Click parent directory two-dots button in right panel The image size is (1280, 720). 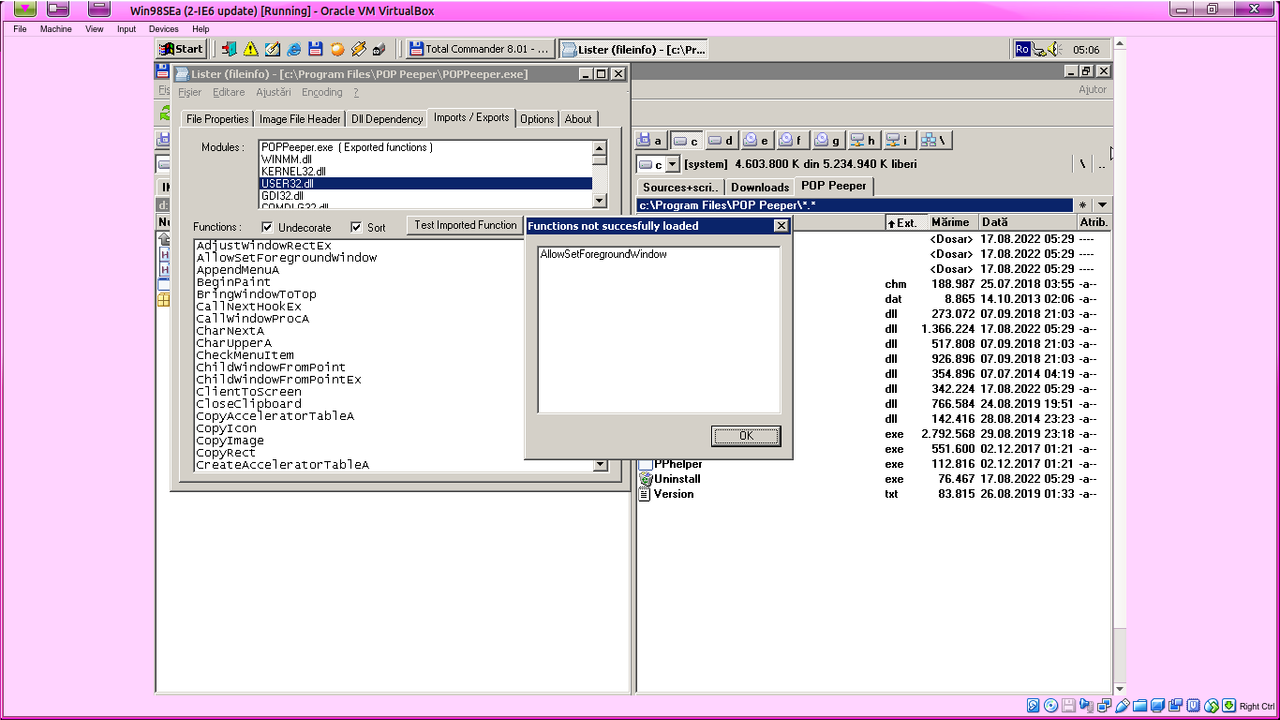pyautogui.click(x=1101, y=164)
